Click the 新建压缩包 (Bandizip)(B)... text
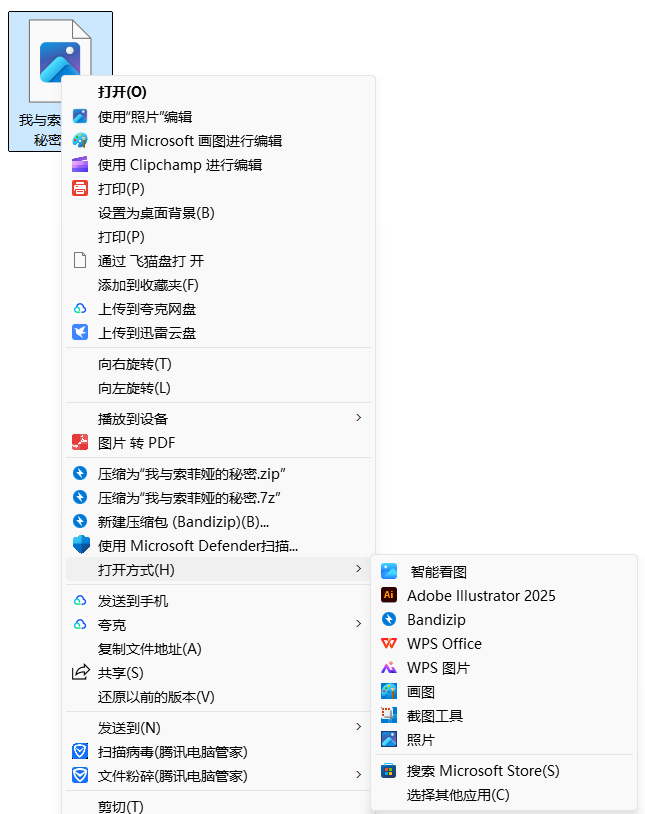 point(183,522)
